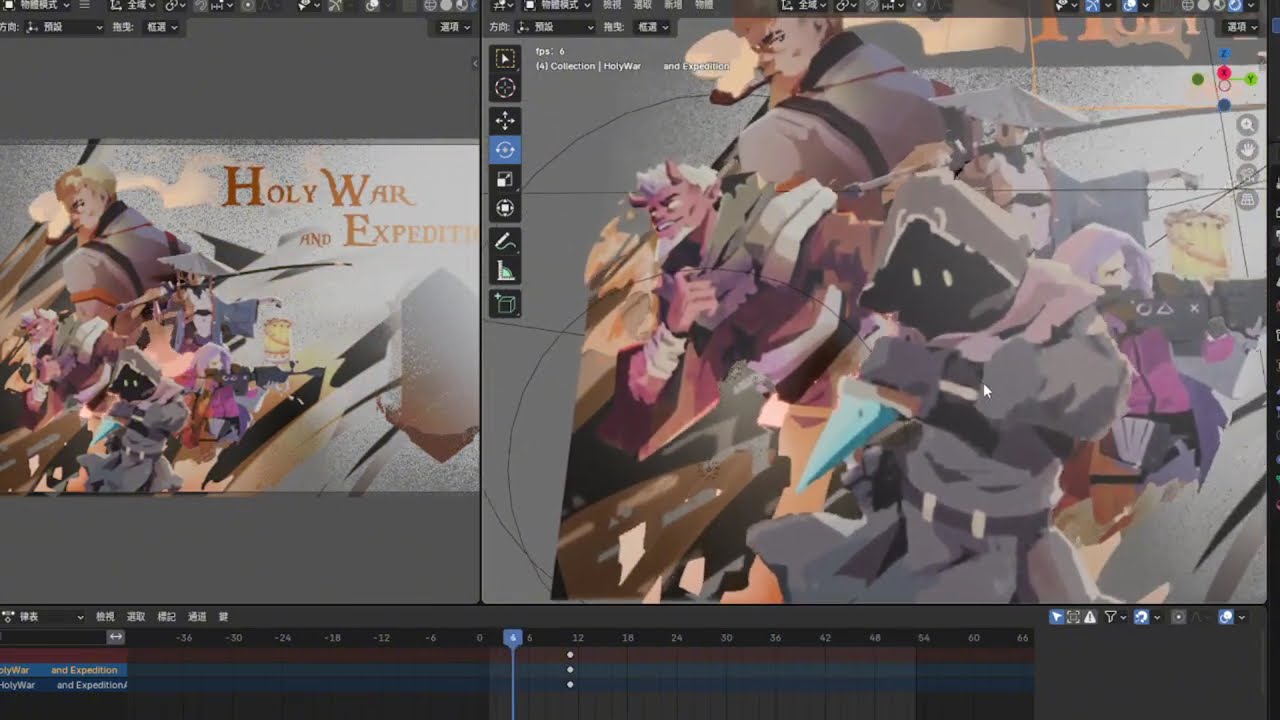Open the dope sheet mode dropdown 律表
1280x720 pixels.
(42, 617)
